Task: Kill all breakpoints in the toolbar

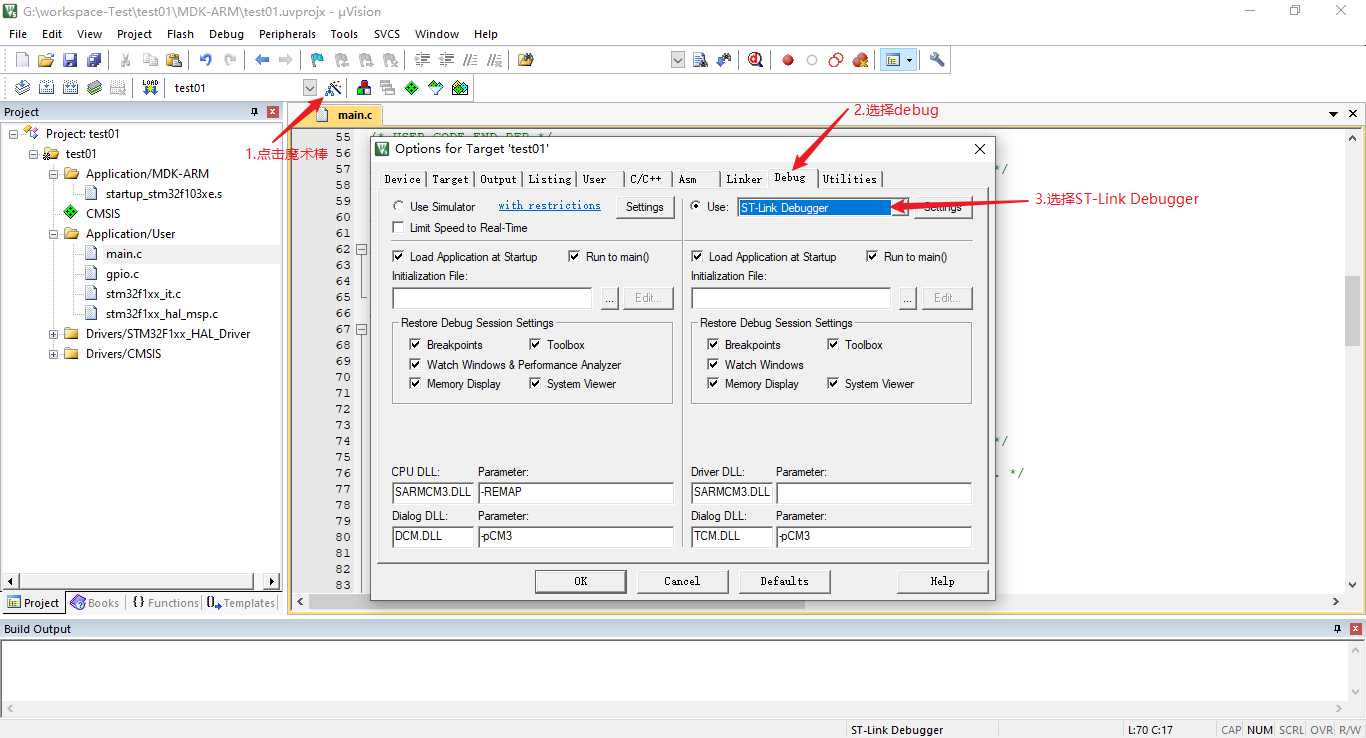Action: 860,60
